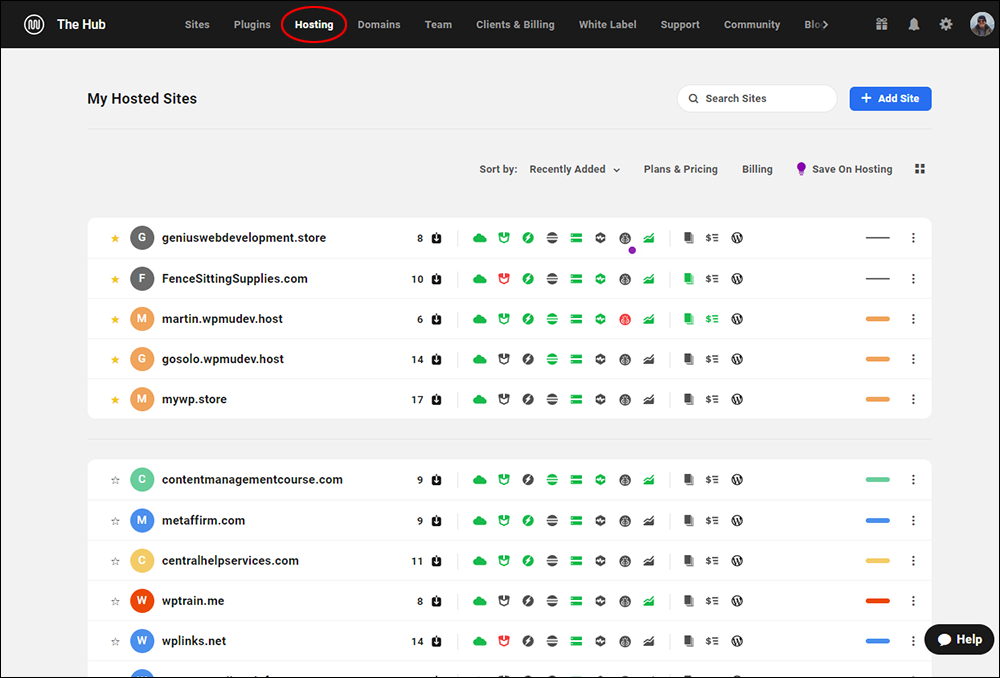1000x678 pixels.
Task: Toggle favorite star for gosolo.wpmudev.host
Action: (x=115, y=359)
